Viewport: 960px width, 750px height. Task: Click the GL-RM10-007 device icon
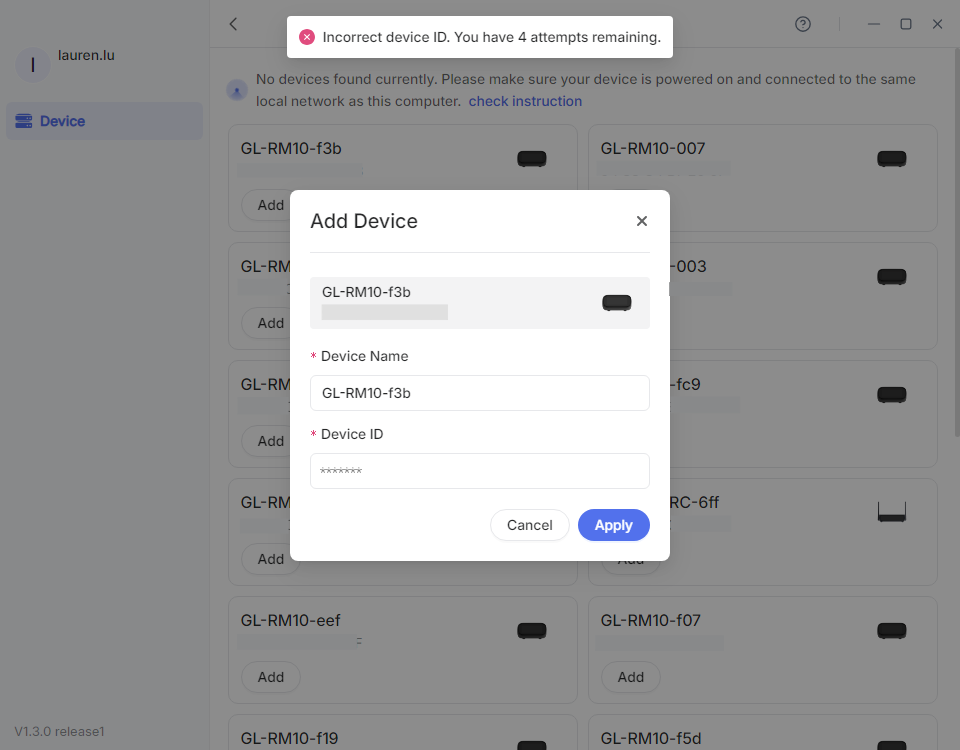click(891, 158)
